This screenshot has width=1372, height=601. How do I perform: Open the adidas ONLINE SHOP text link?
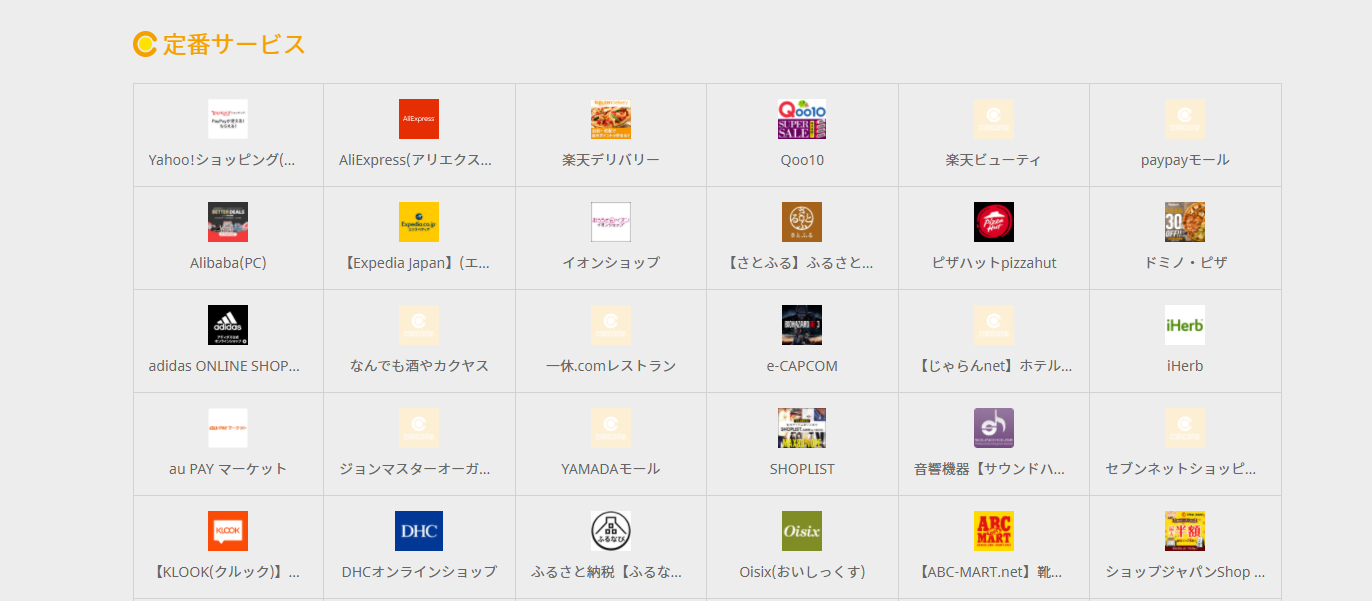[224, 366]
